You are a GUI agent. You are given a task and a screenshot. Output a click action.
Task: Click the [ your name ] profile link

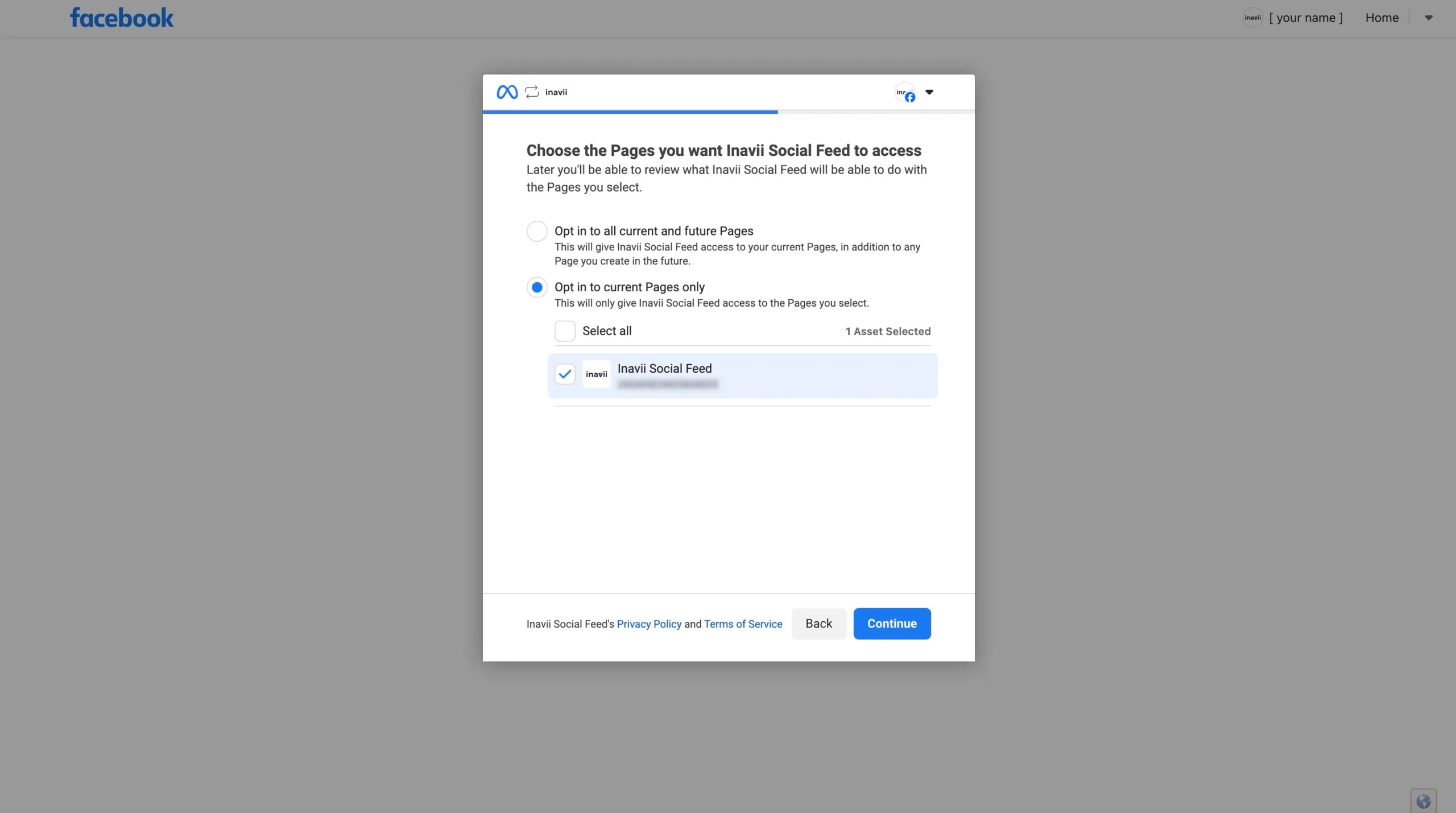(1306, 18)
